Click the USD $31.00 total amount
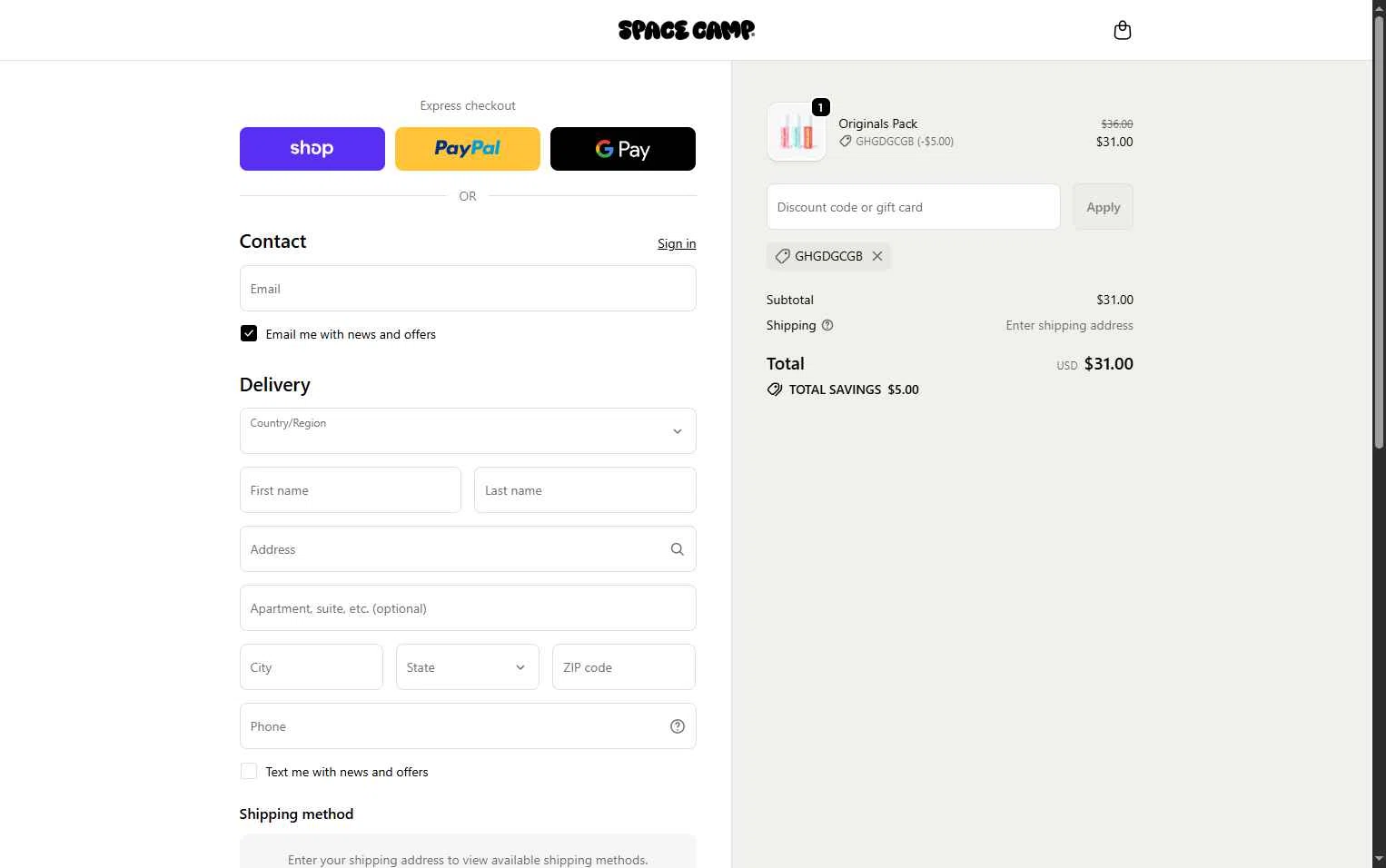Image resolution: width=1386 pixels, height=868 pixels. (x=1095, y=364)
